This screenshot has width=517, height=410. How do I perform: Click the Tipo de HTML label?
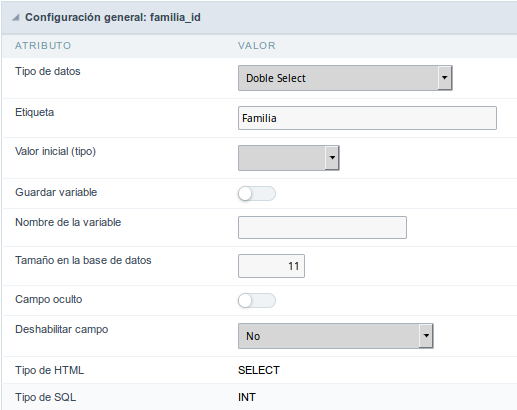(49, 370)
